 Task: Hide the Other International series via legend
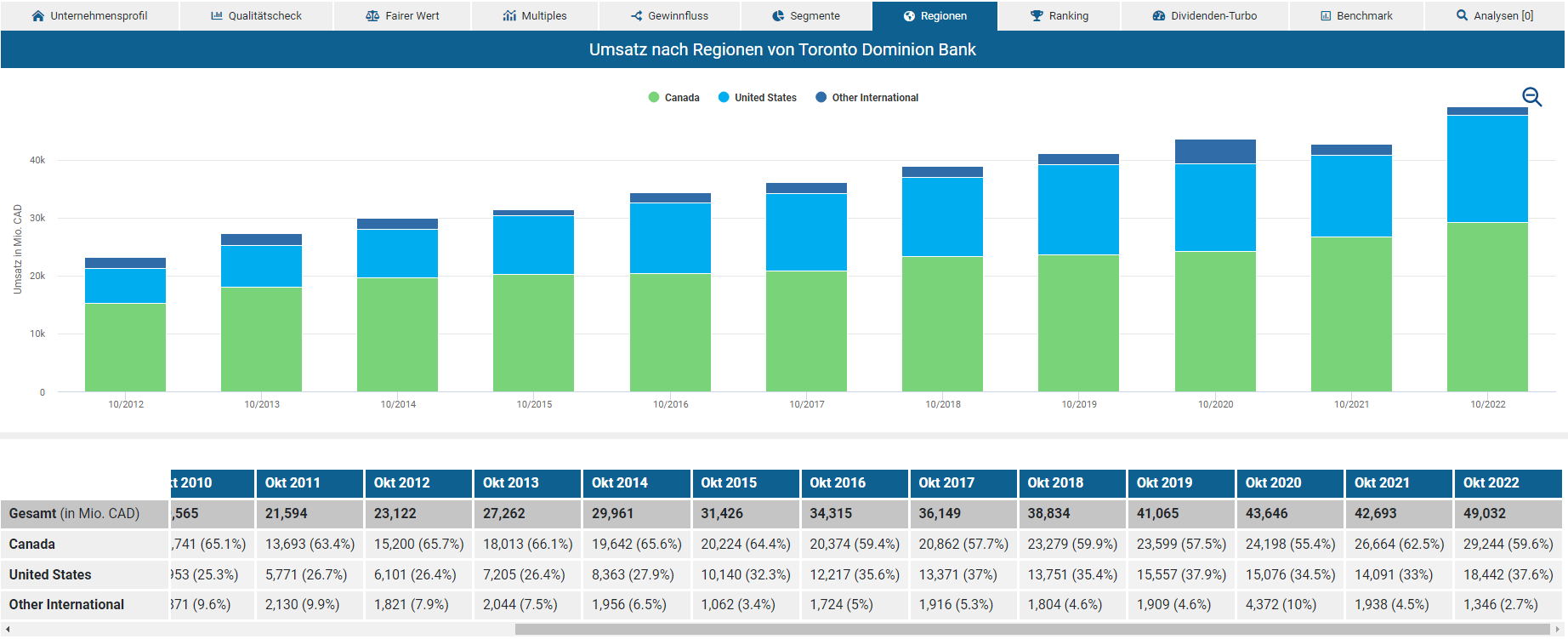[x=867, y=98]
